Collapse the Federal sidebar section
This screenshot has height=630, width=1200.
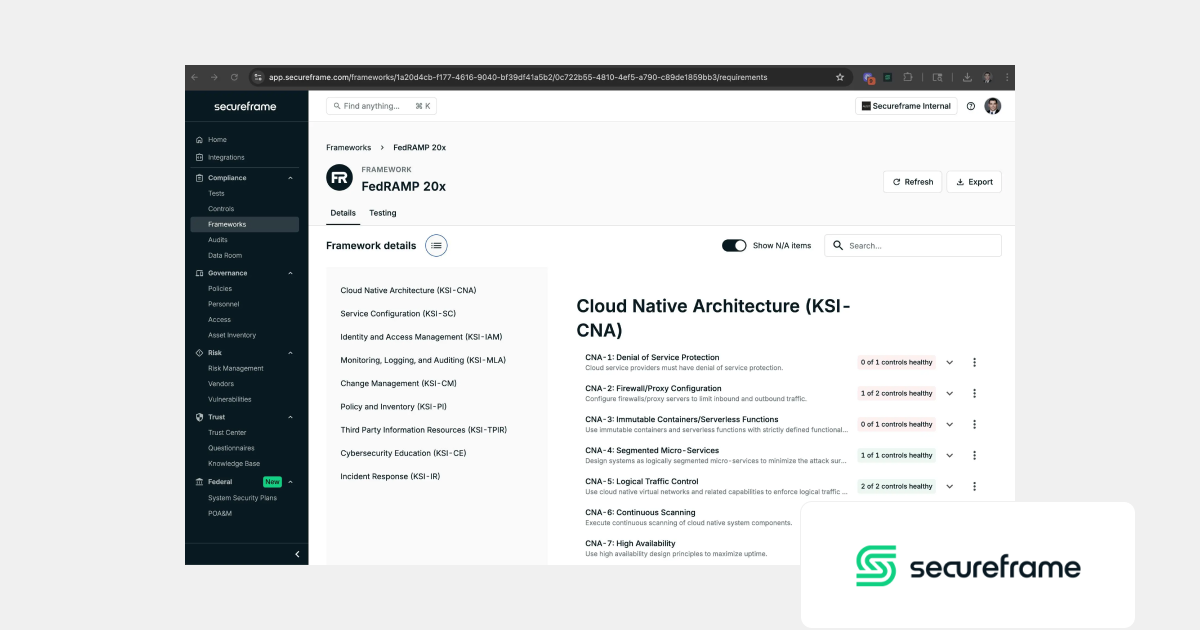[291, 482]
